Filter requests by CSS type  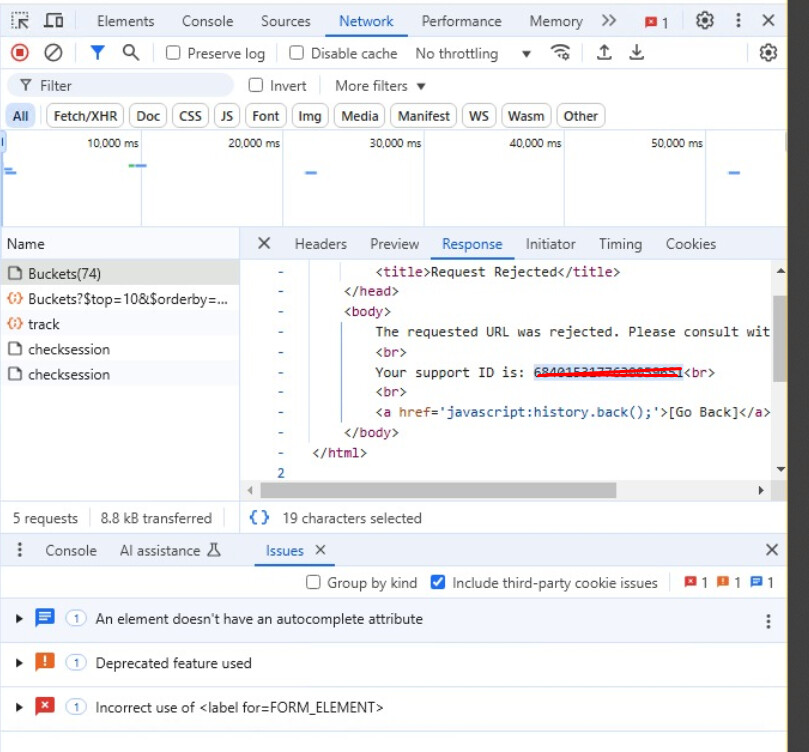coord(190,116)
